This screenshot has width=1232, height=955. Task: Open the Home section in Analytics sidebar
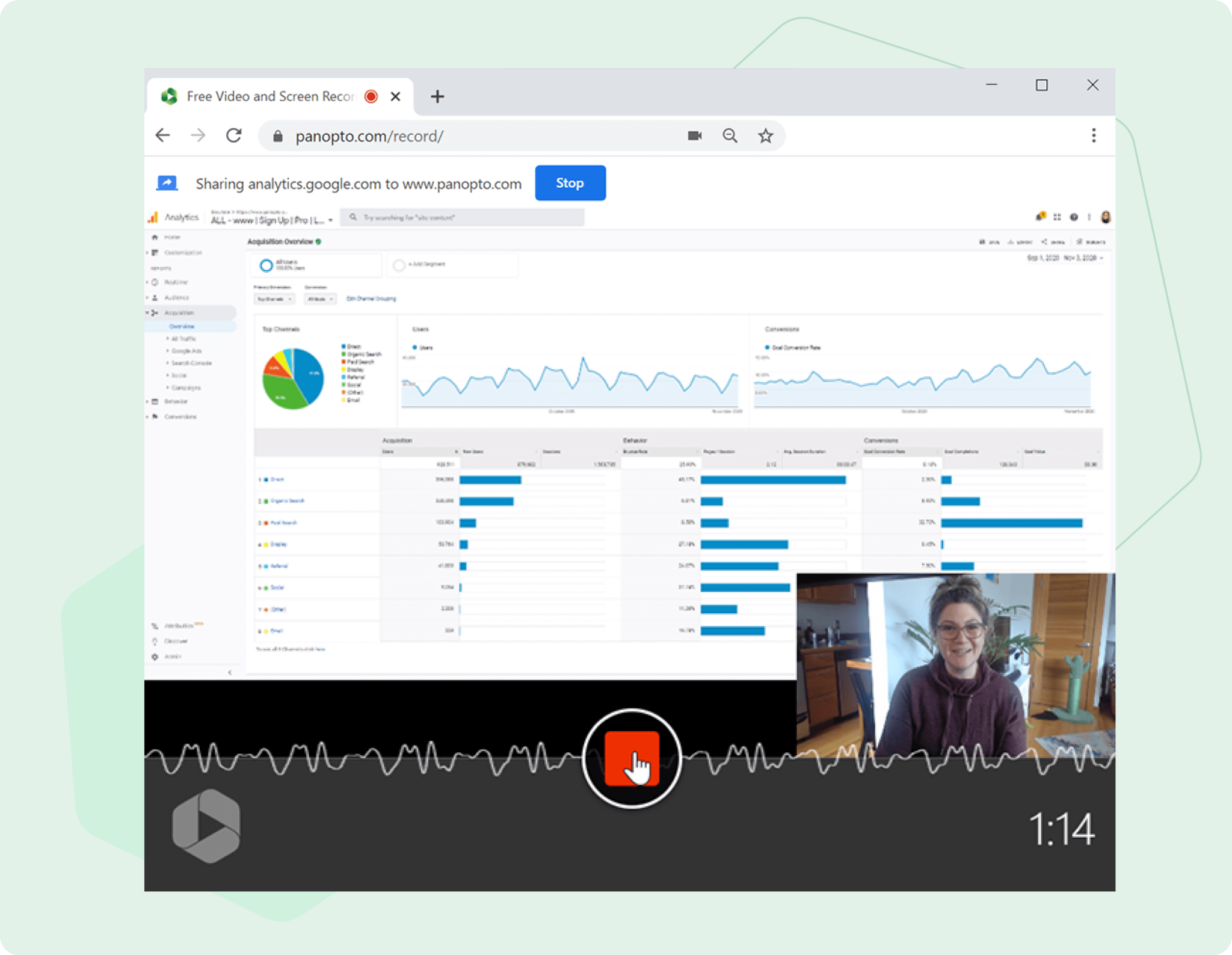pyautogui.click(x=171, y=237)
